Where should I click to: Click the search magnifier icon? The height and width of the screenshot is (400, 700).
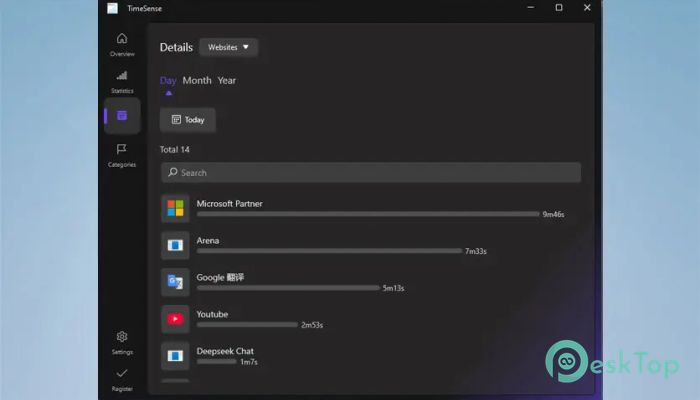click(173, 172)
